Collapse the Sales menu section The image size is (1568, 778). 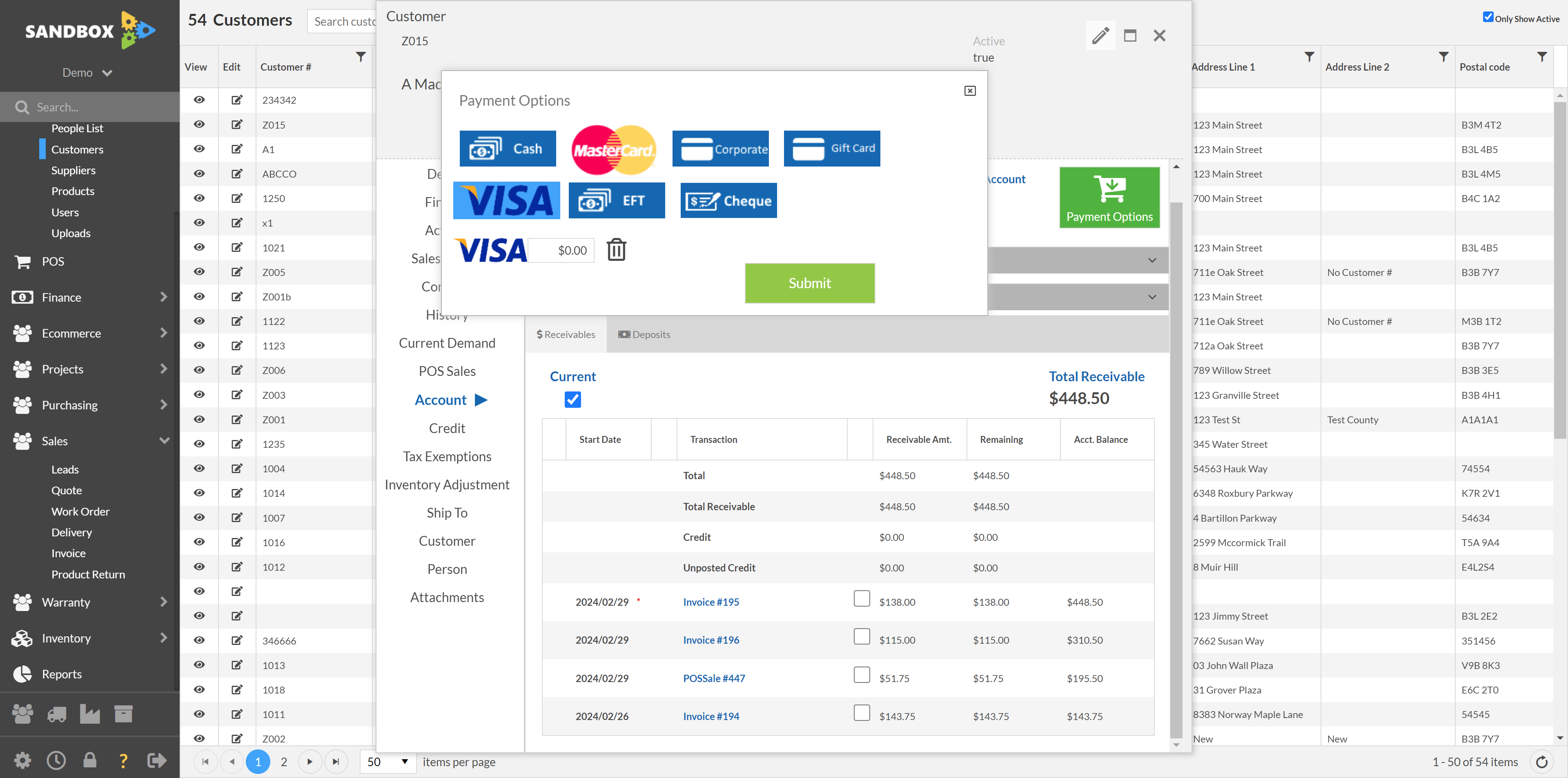[89, 441]
